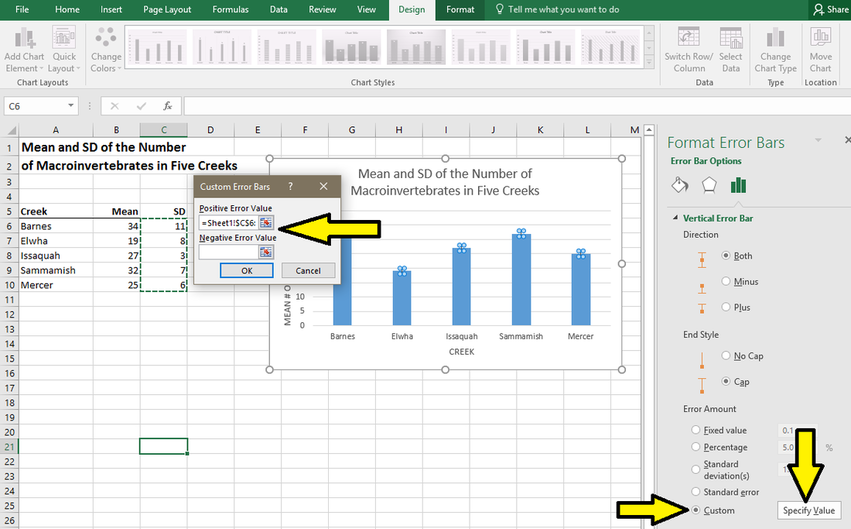Choose the Custom error amount option

(695, 510)
